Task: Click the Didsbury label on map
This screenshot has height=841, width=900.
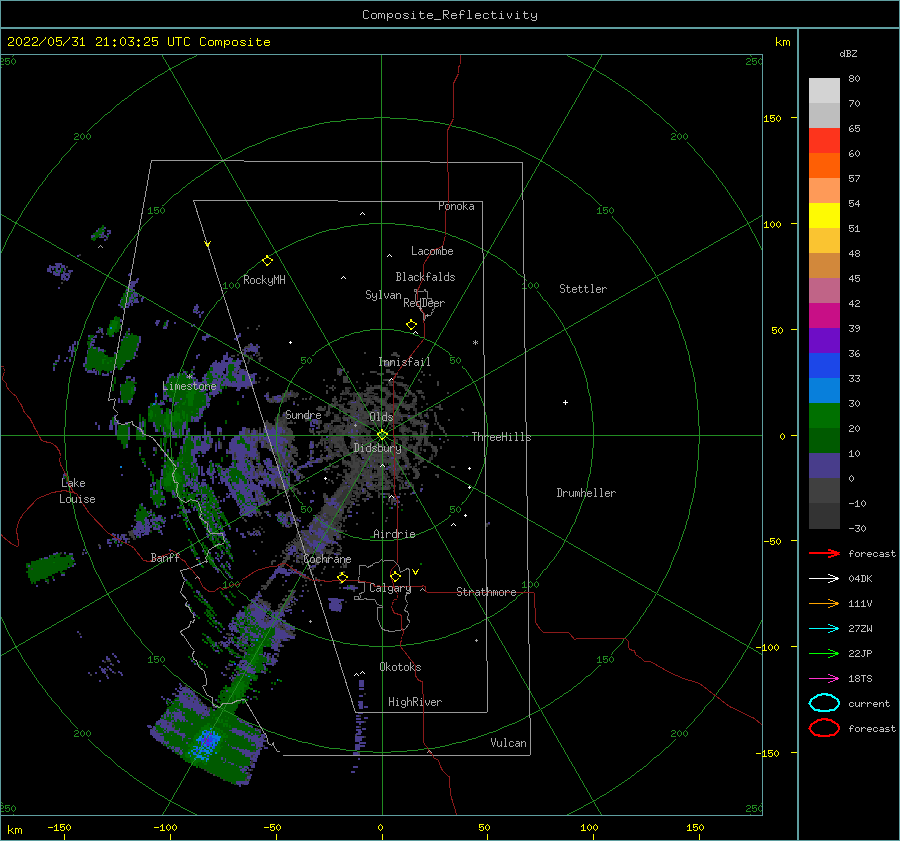Action: point(377,448)
